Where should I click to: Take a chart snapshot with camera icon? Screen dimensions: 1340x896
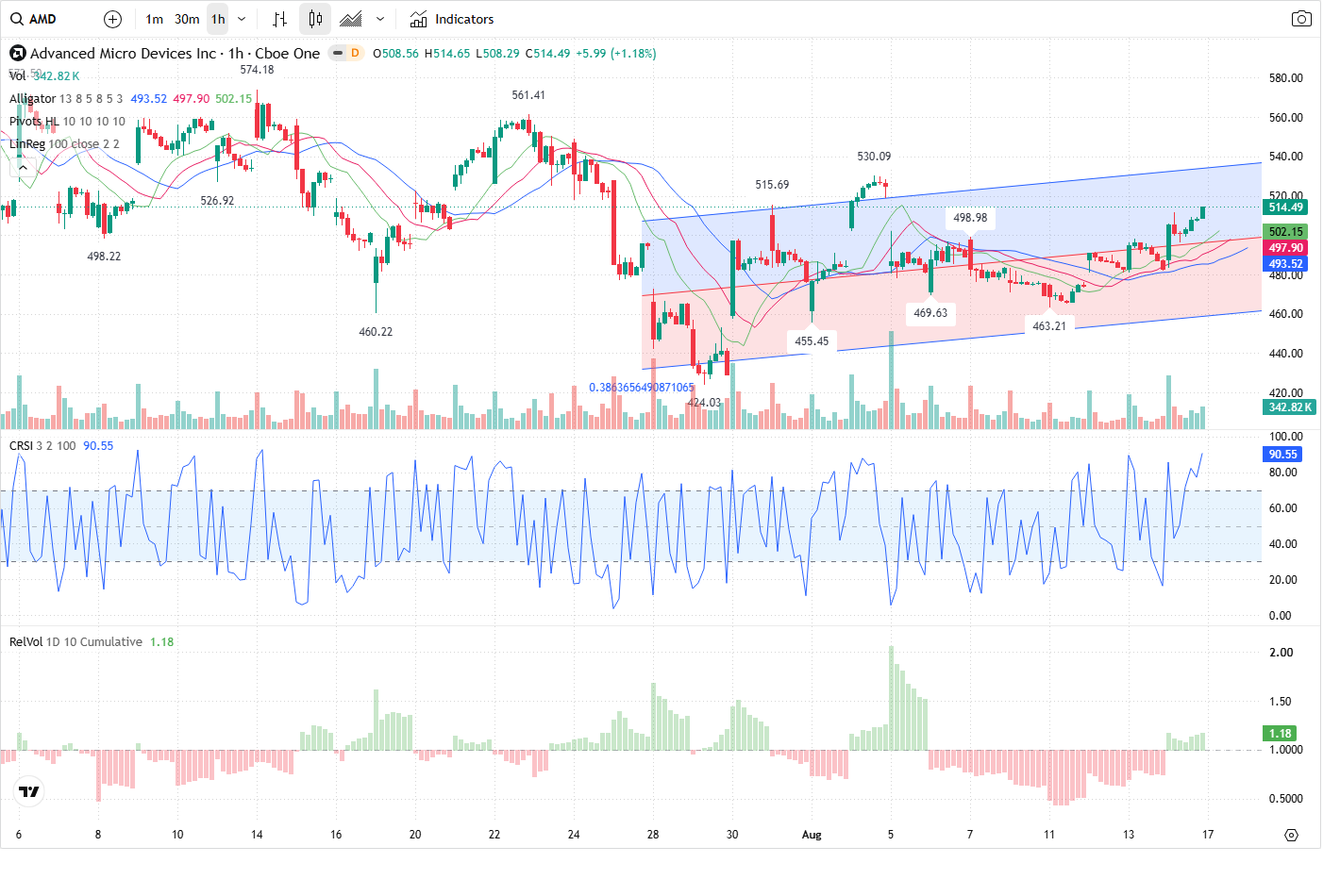click(1301, 19)
